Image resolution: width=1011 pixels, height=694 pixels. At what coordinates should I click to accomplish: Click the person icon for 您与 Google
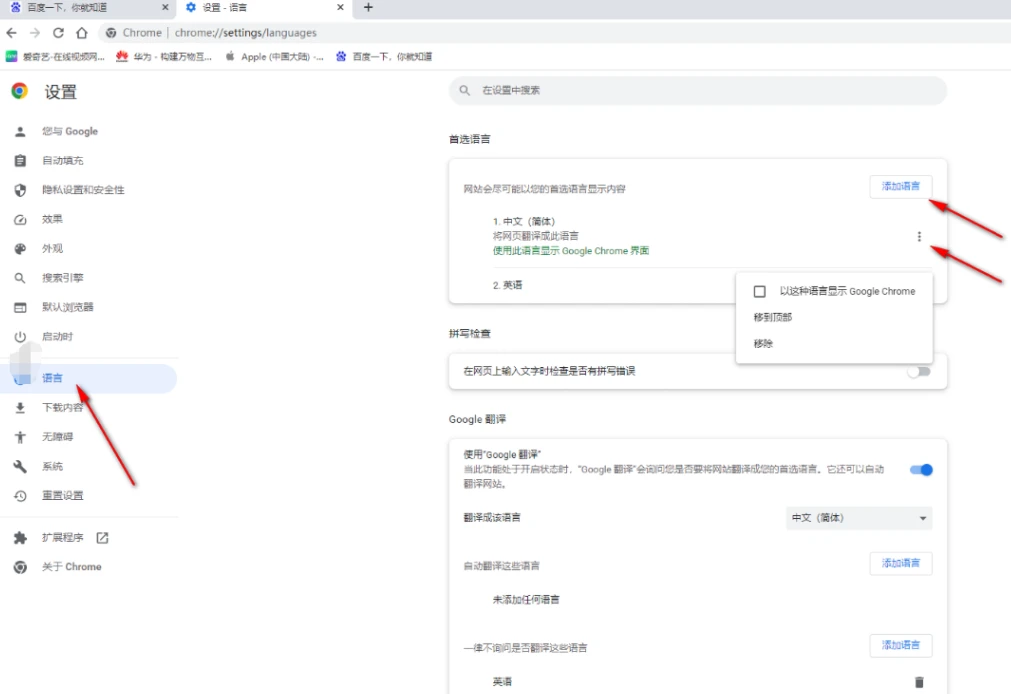tap(20, 132)
